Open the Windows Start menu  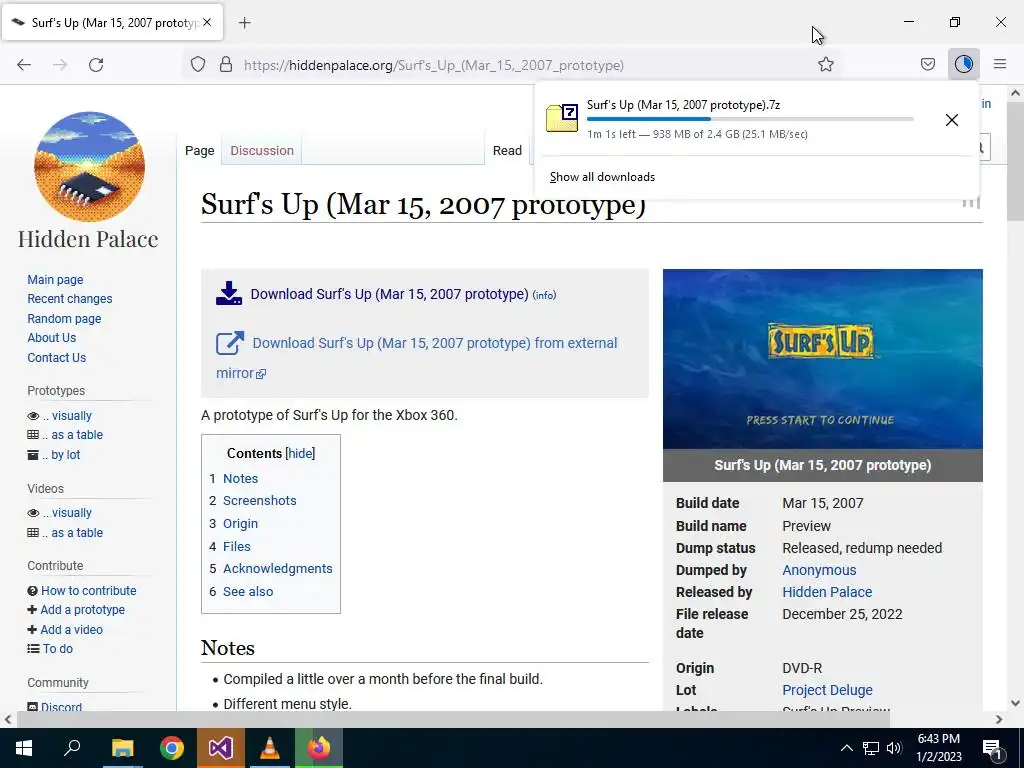pos(24,748)
